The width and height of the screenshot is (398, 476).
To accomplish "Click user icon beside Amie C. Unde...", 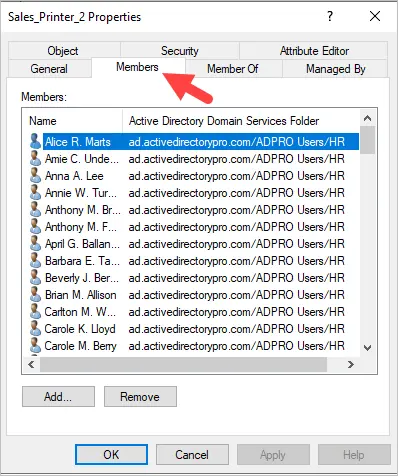I will [x=35, y=158].
